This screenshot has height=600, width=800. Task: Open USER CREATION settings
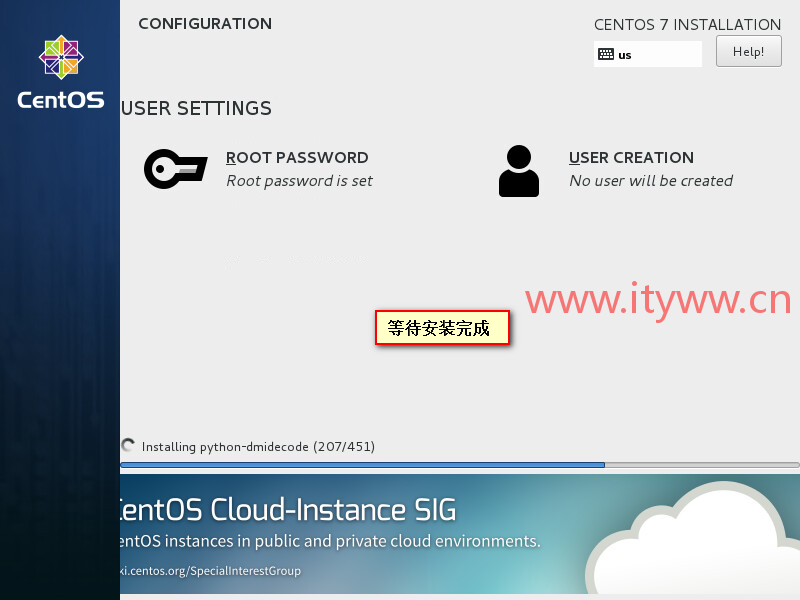[631, 158]
